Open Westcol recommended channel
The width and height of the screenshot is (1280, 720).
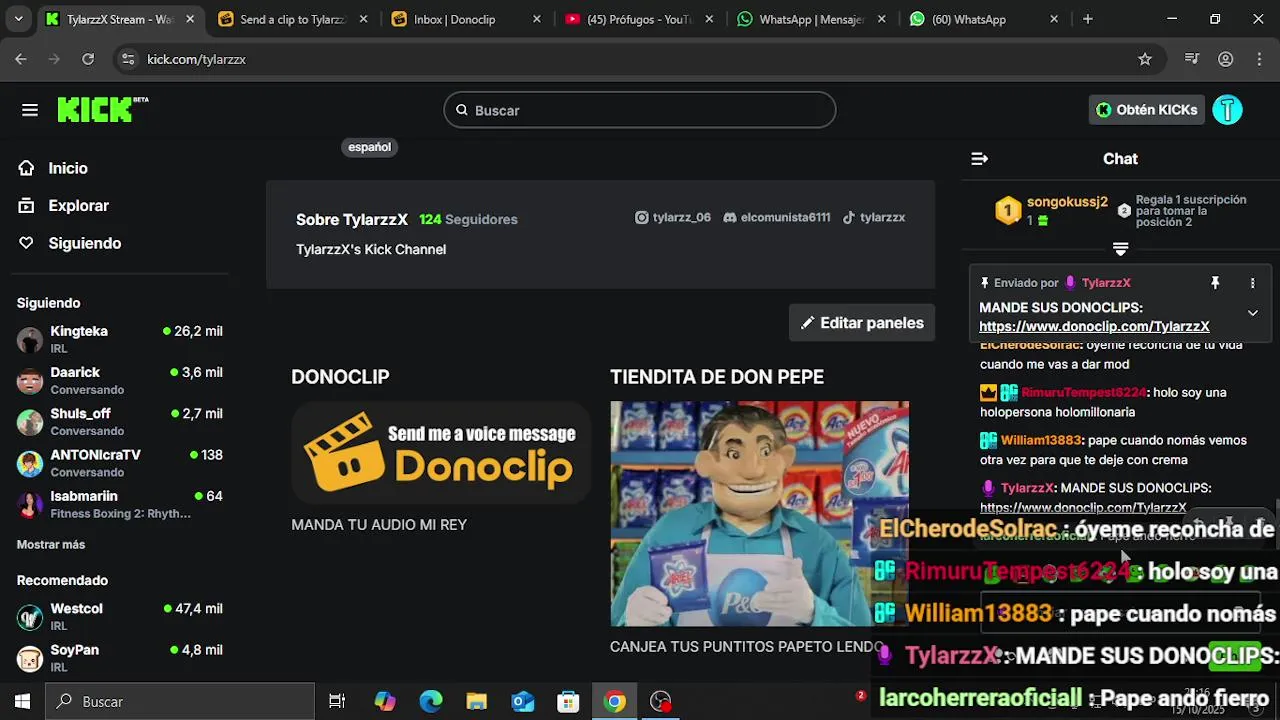click(x=120, y=616)
